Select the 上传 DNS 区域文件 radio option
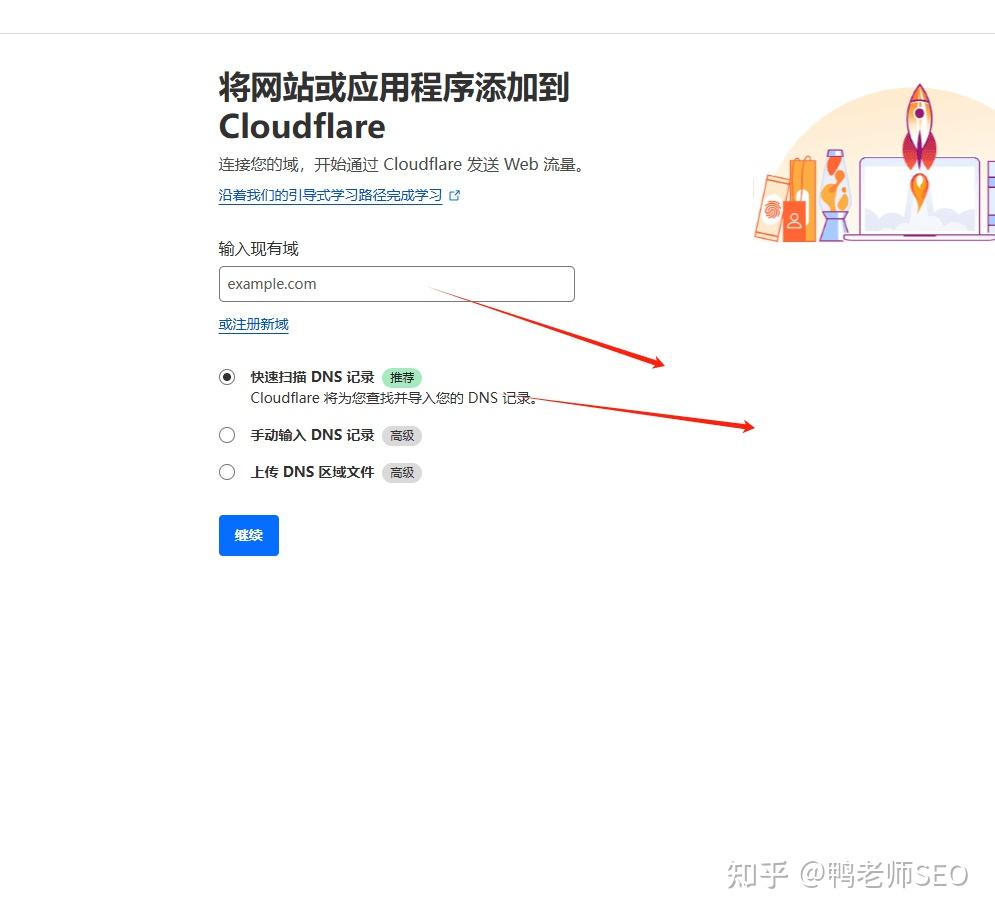995x915 pixels. (227, 471)
